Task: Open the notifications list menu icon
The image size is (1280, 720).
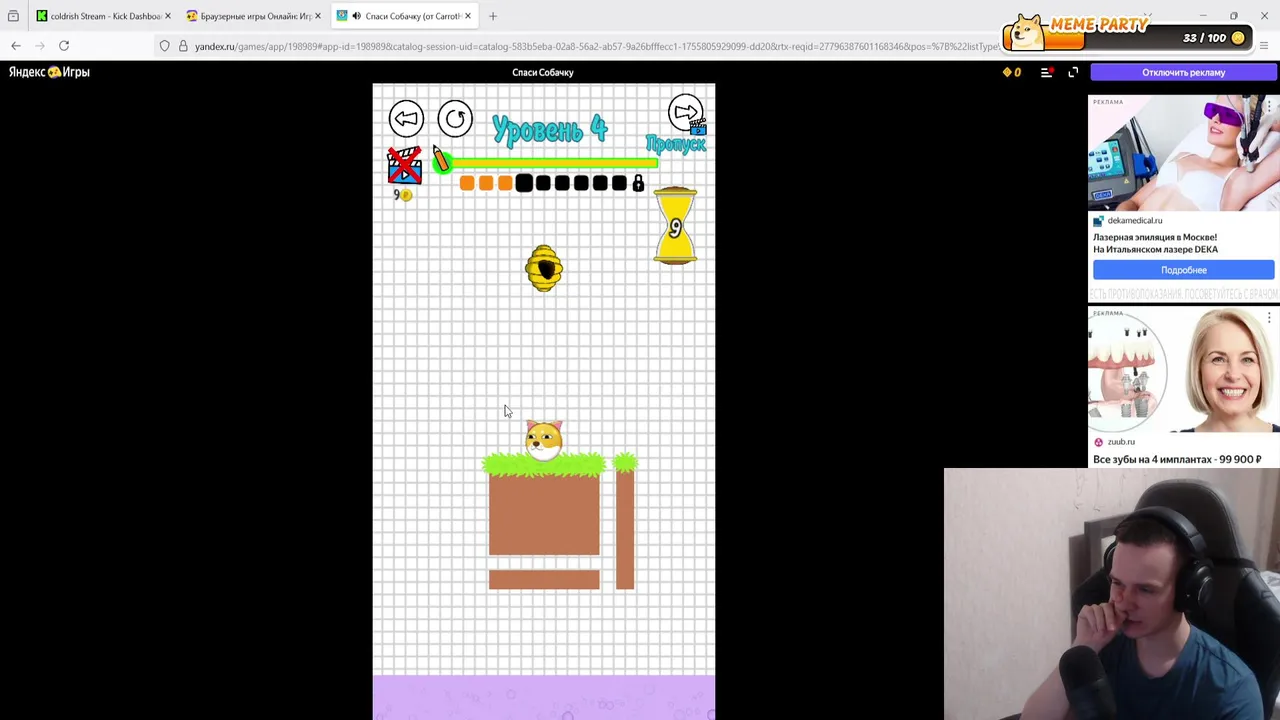Action: [1046, 72]
